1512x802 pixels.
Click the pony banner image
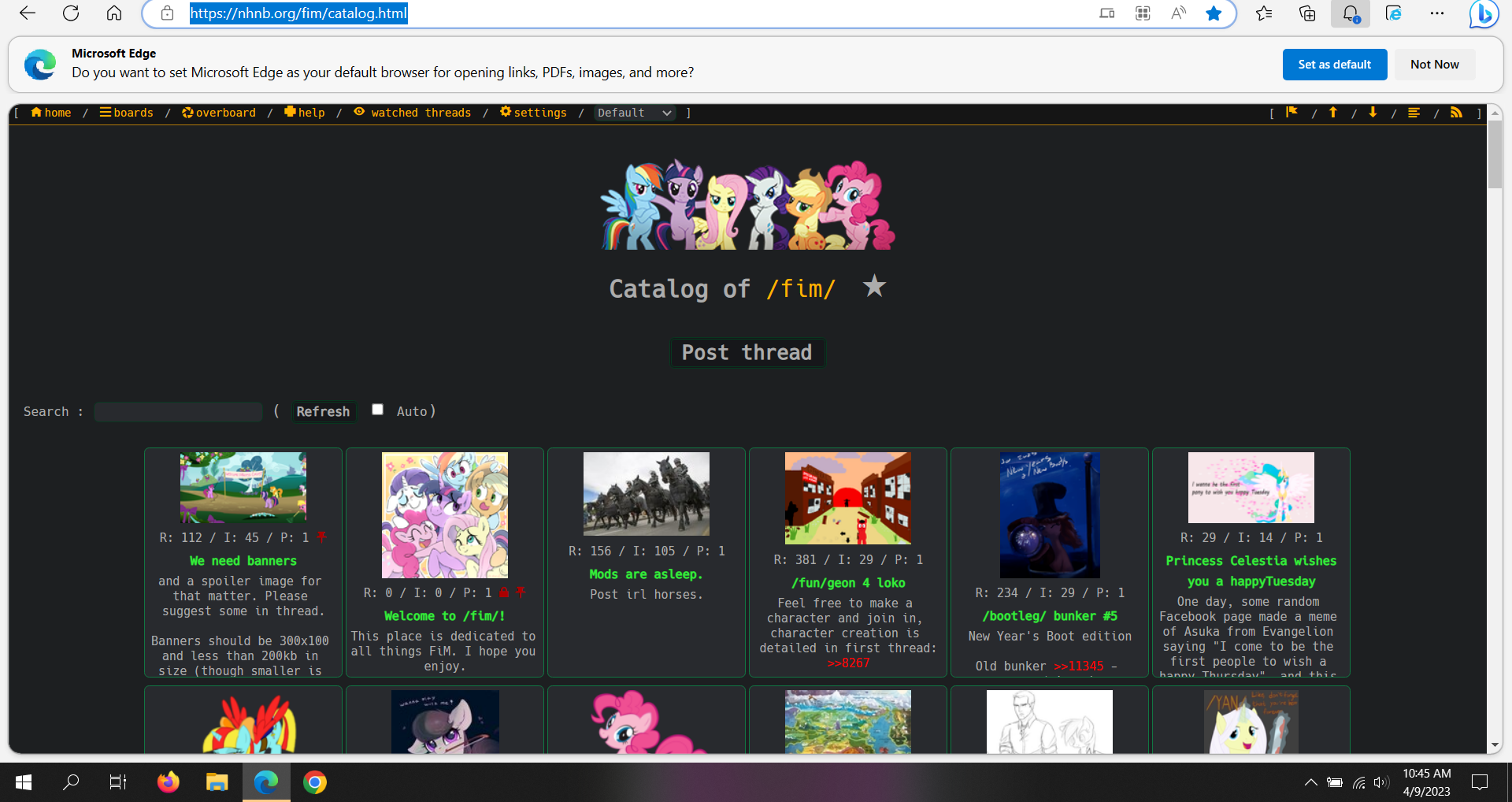point(747,204)
